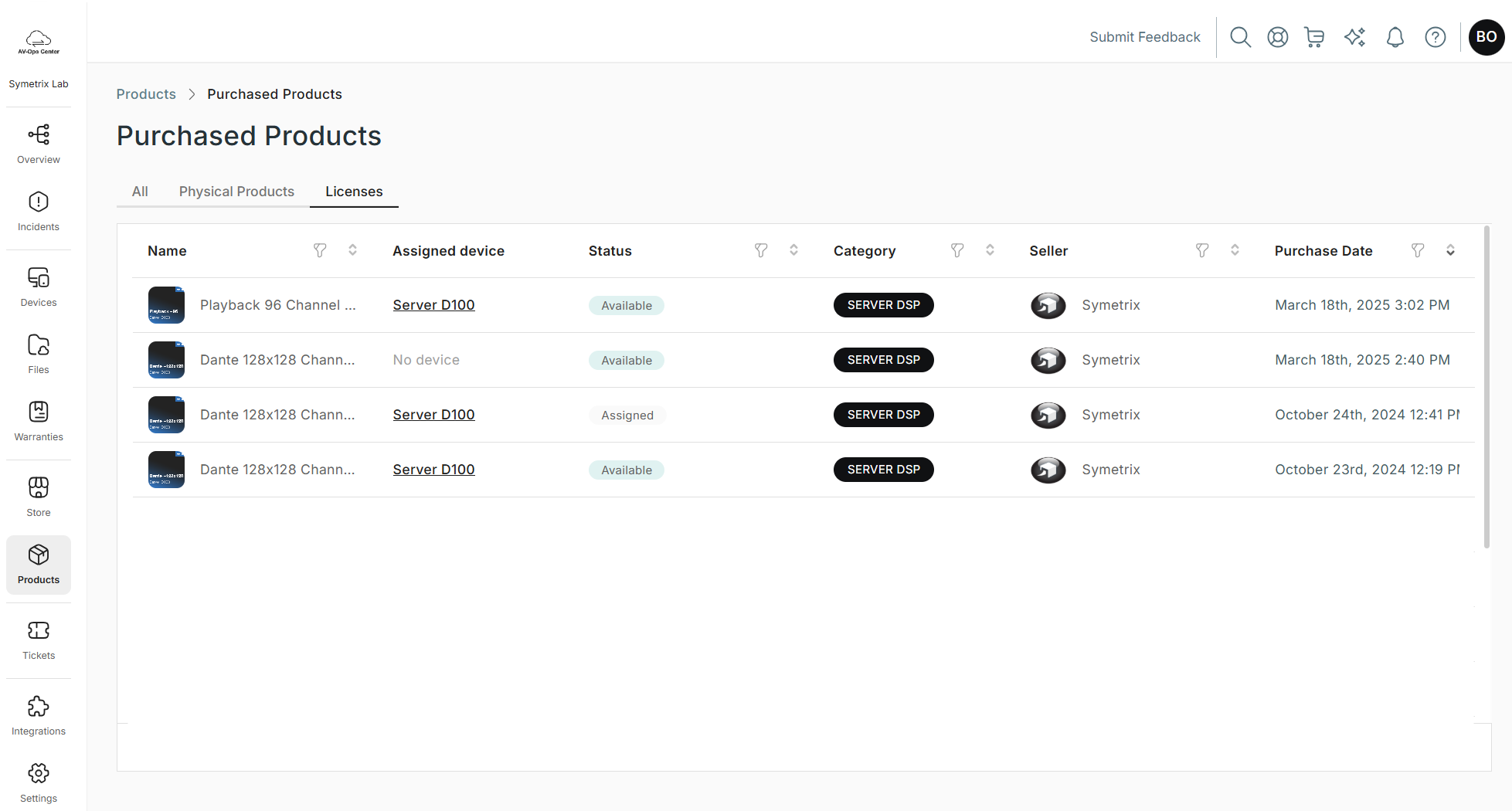Filter the Purchase Date column

(x=1418, y=250)
